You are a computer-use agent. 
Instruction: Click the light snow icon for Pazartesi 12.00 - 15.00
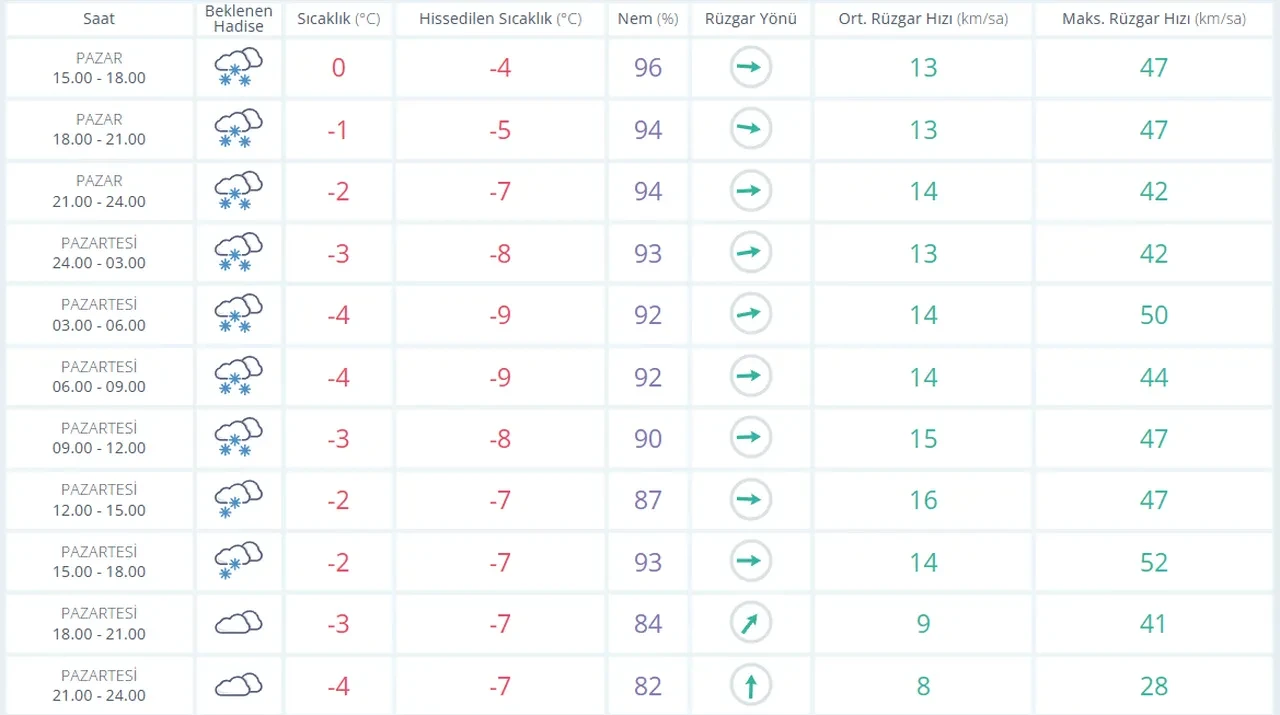click(x=238, y=500)
